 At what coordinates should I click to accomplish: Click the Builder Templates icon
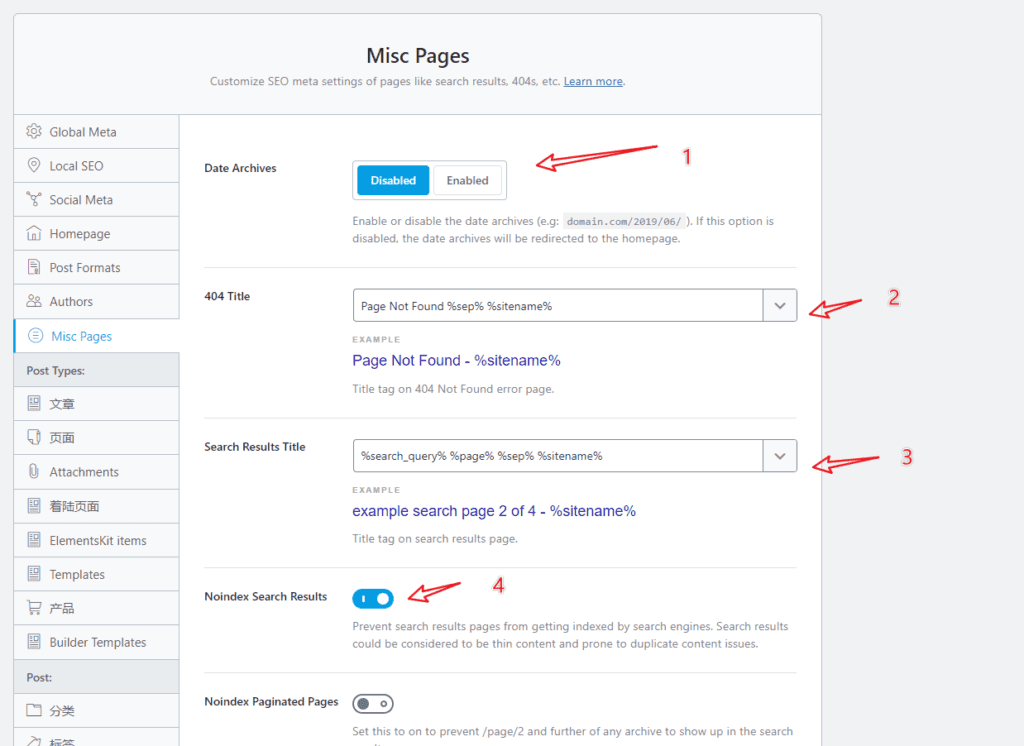(x=34, y=642)
